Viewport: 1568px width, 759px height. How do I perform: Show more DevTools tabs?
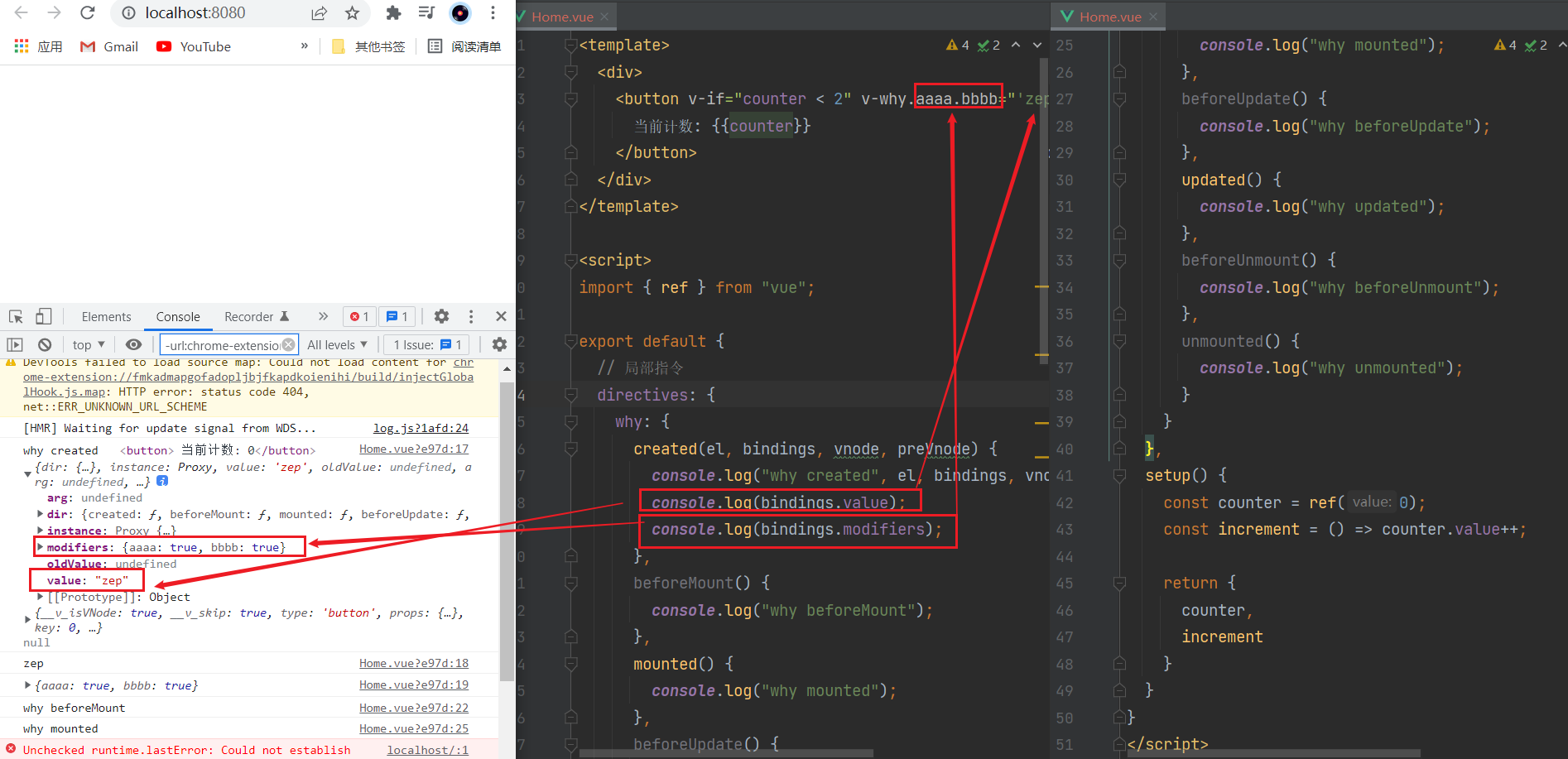pos(323,316)
